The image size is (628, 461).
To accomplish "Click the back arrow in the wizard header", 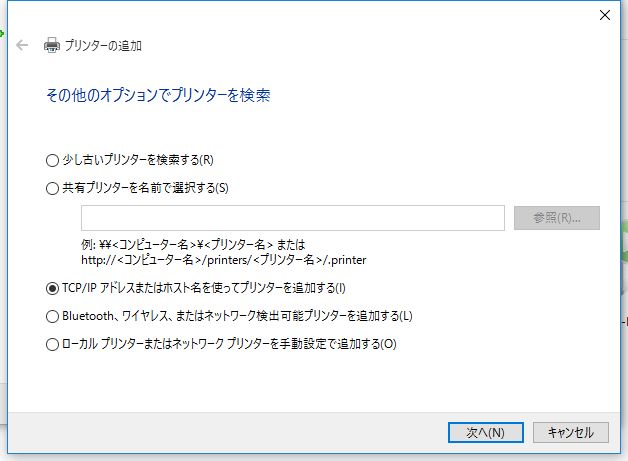I will (22, 45).
